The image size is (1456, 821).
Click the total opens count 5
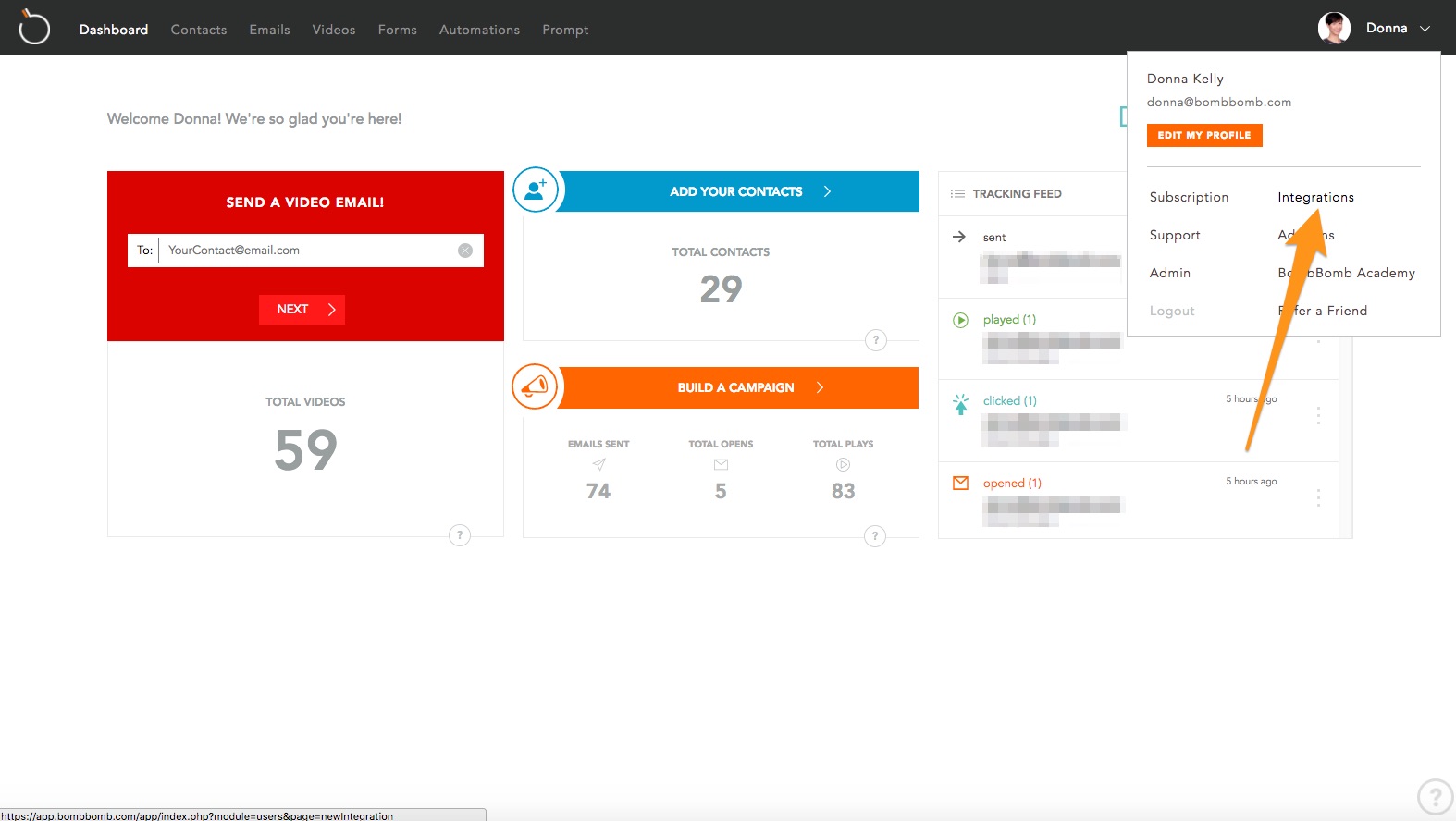point(721,491)
